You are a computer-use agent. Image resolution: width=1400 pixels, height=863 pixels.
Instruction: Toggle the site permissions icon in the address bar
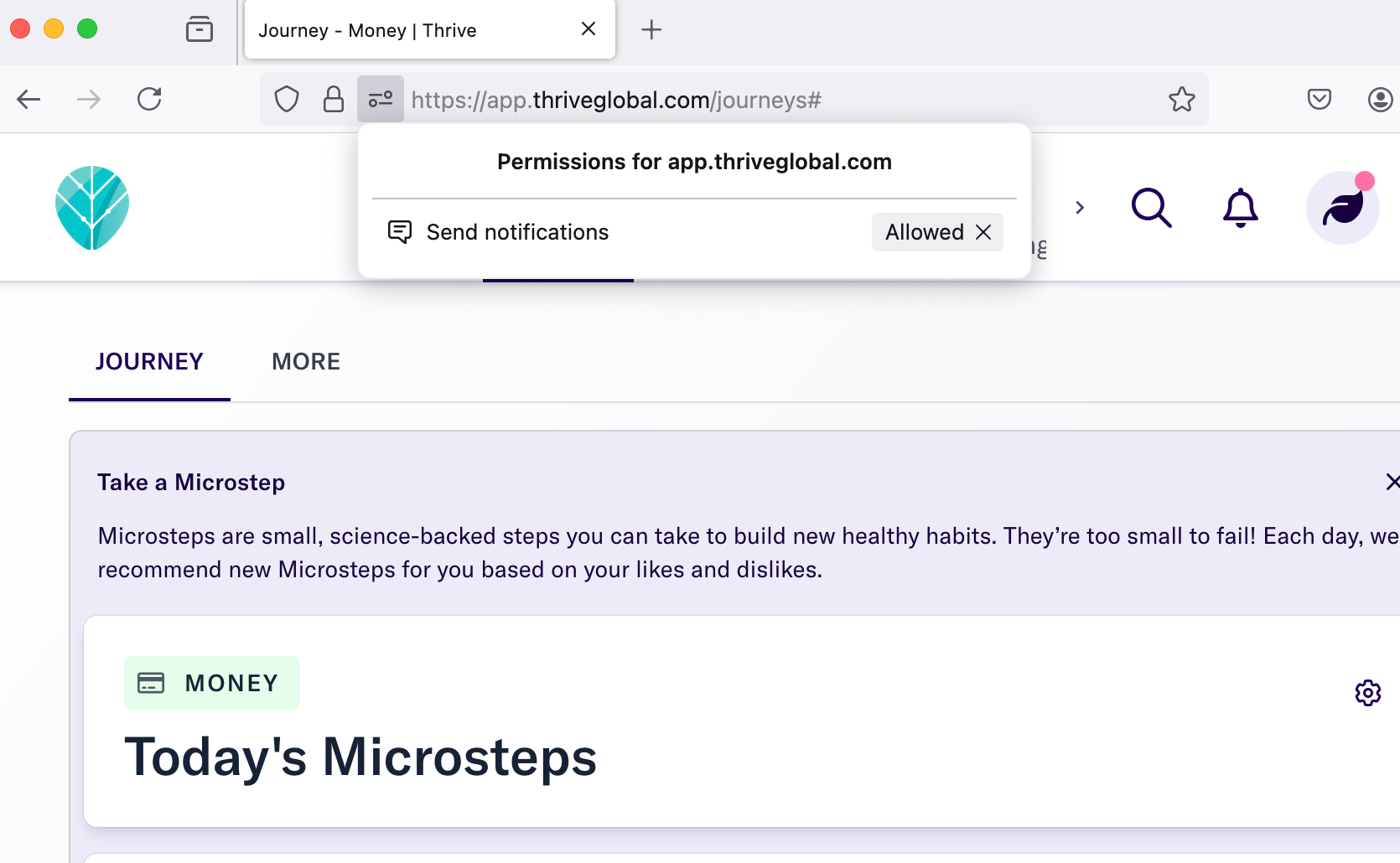(x=381, y=100)
